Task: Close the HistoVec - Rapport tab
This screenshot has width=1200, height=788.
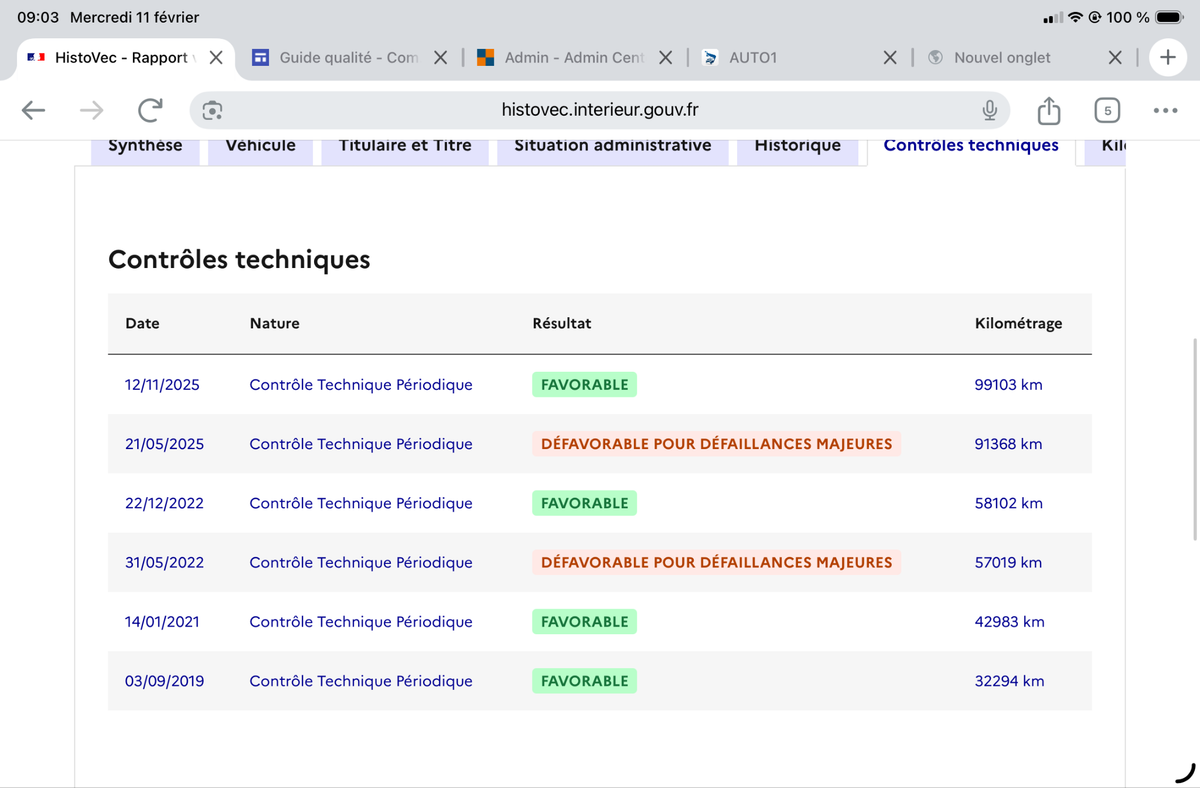Action: tap(216, 57)
